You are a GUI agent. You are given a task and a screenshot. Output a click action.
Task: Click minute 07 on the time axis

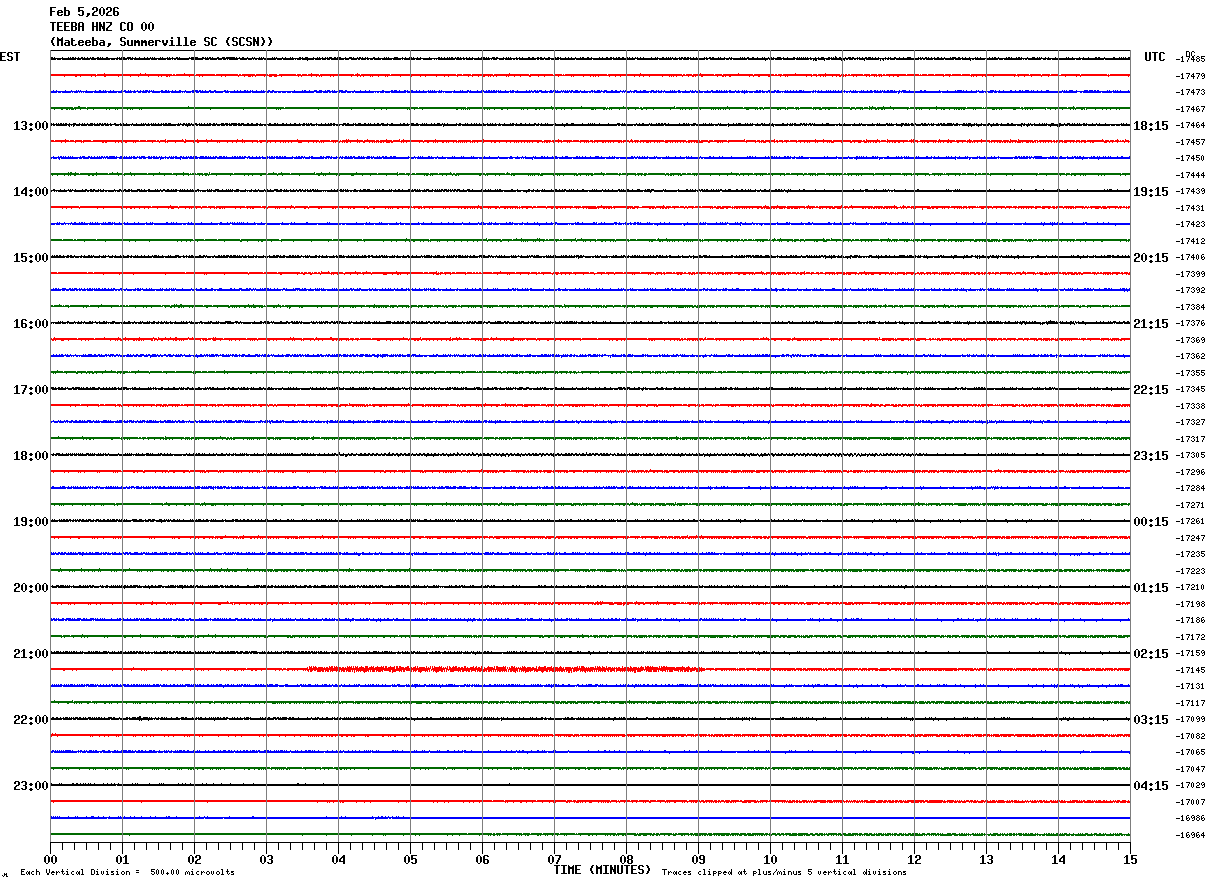(x=554, y=859)
